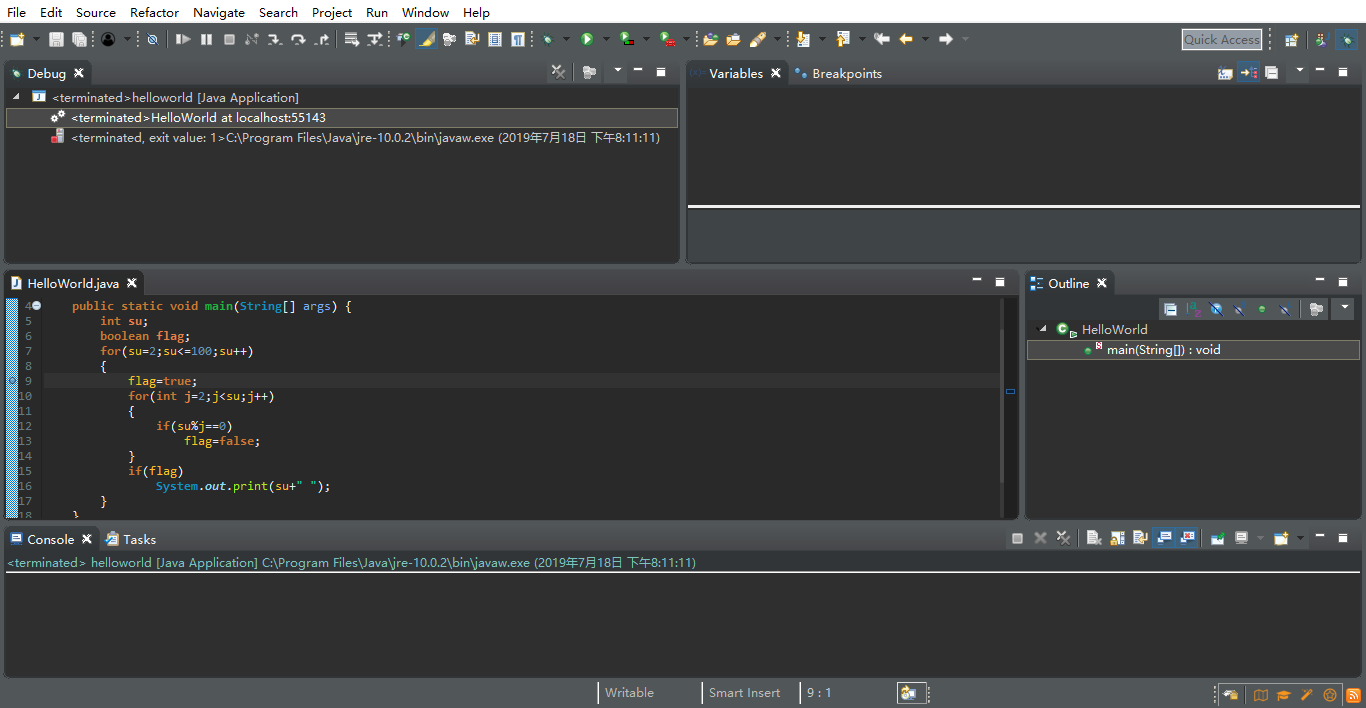1366x708 pixels.
Task: Click the Step Return icon
Action: pos(321,39)
